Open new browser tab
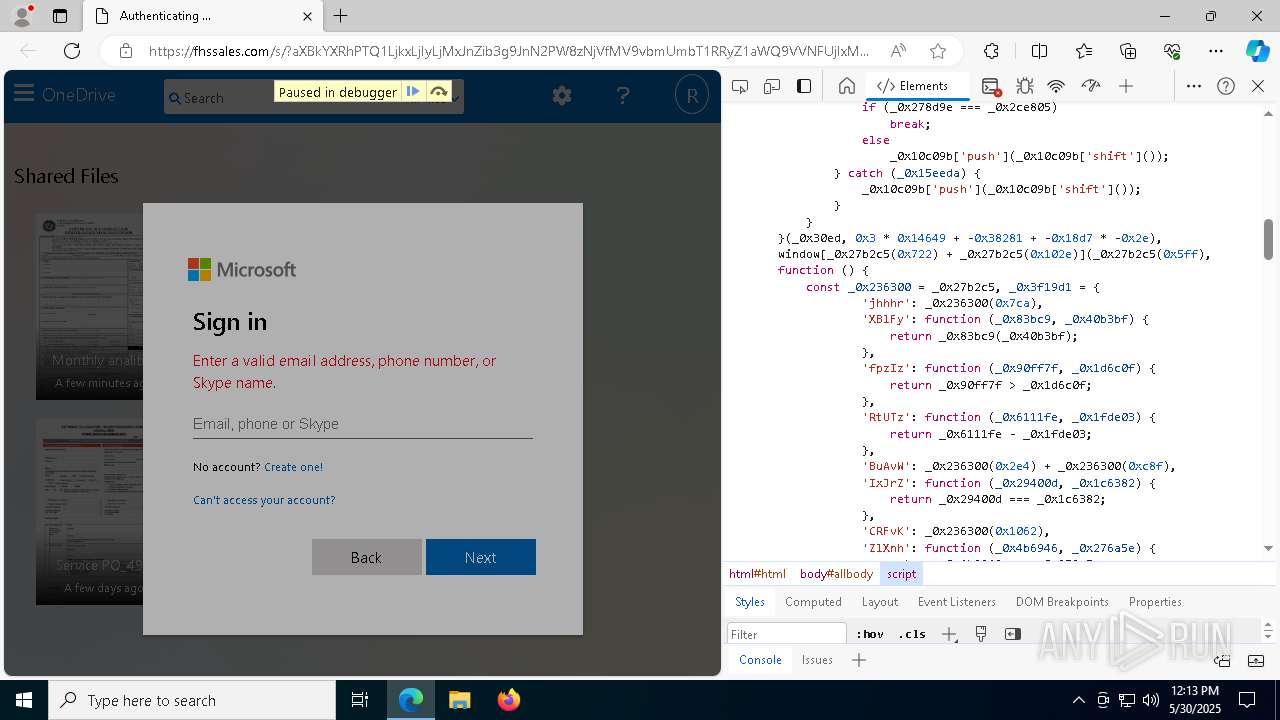Image resolution: width=1280 pixels, height=720 pixels. [x=340, y=16]
